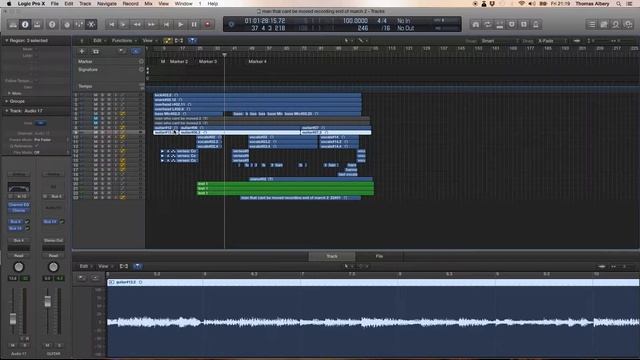
Task: Start playback with the Play button
Action: [180, 24]
